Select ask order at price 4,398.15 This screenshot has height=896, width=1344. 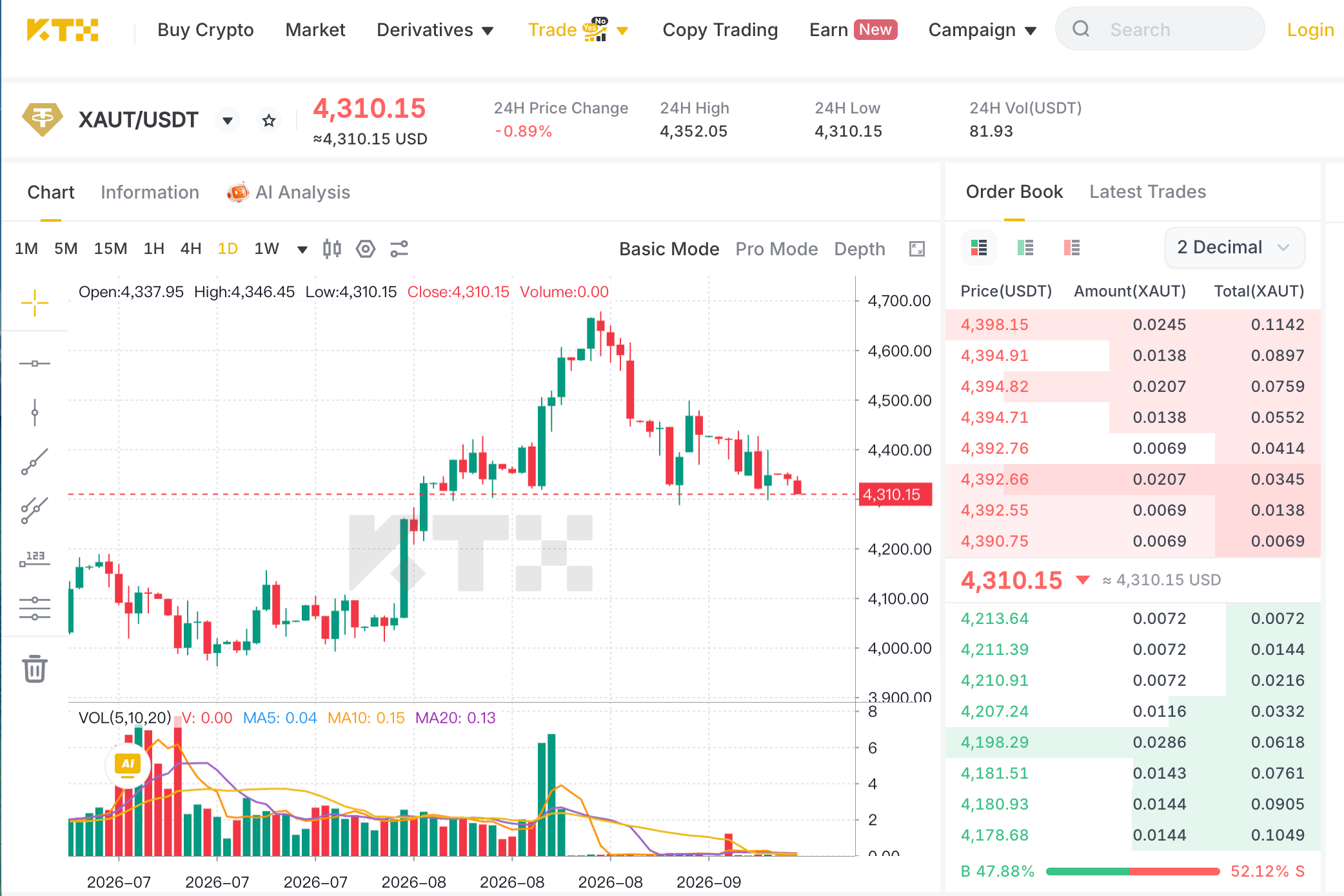tap(1133, 324)
